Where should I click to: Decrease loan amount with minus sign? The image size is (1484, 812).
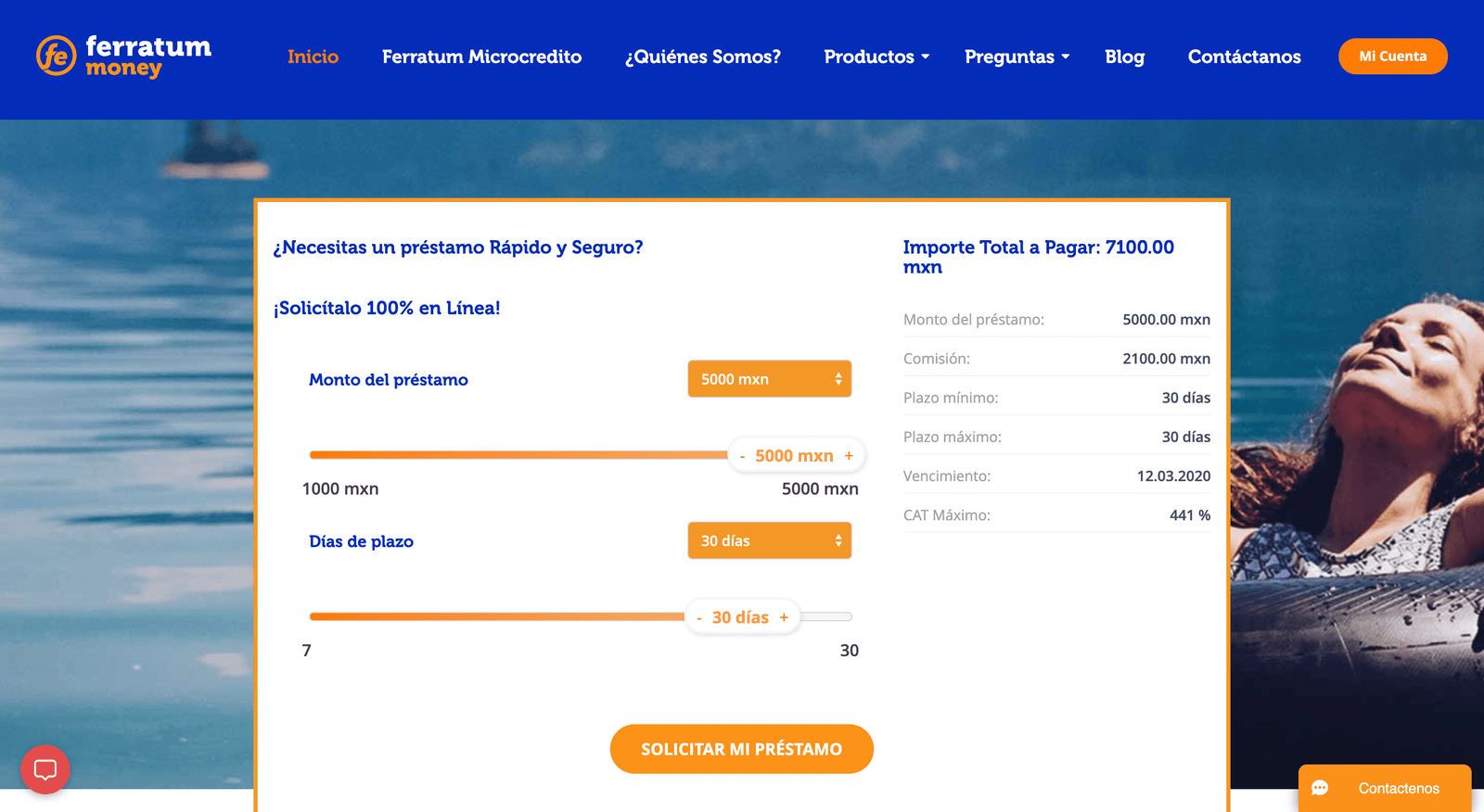pos(742,456)
